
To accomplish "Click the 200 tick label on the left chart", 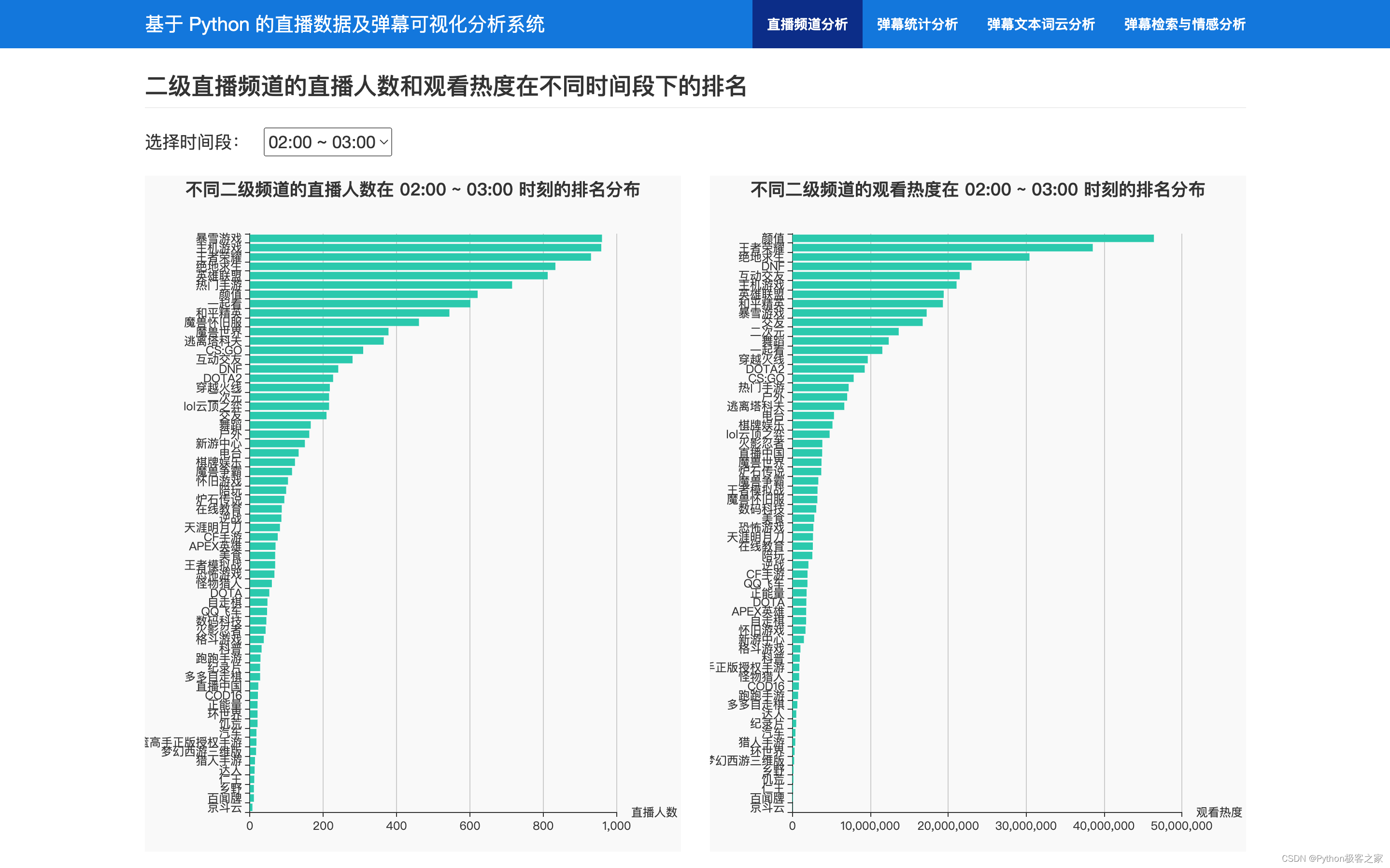I will (x=323, y=826).
